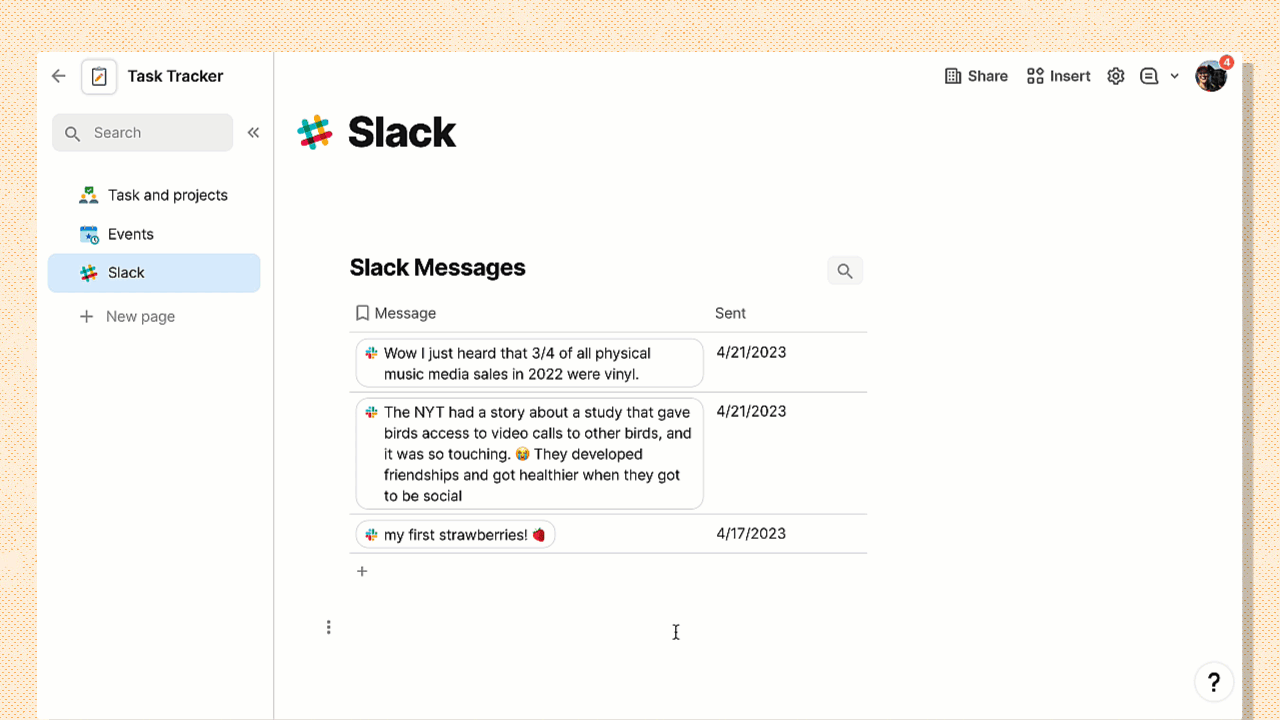Screen dimensions: 1280x720
Task: Create a New page from sidebar
Action: (x=140, y=316)
